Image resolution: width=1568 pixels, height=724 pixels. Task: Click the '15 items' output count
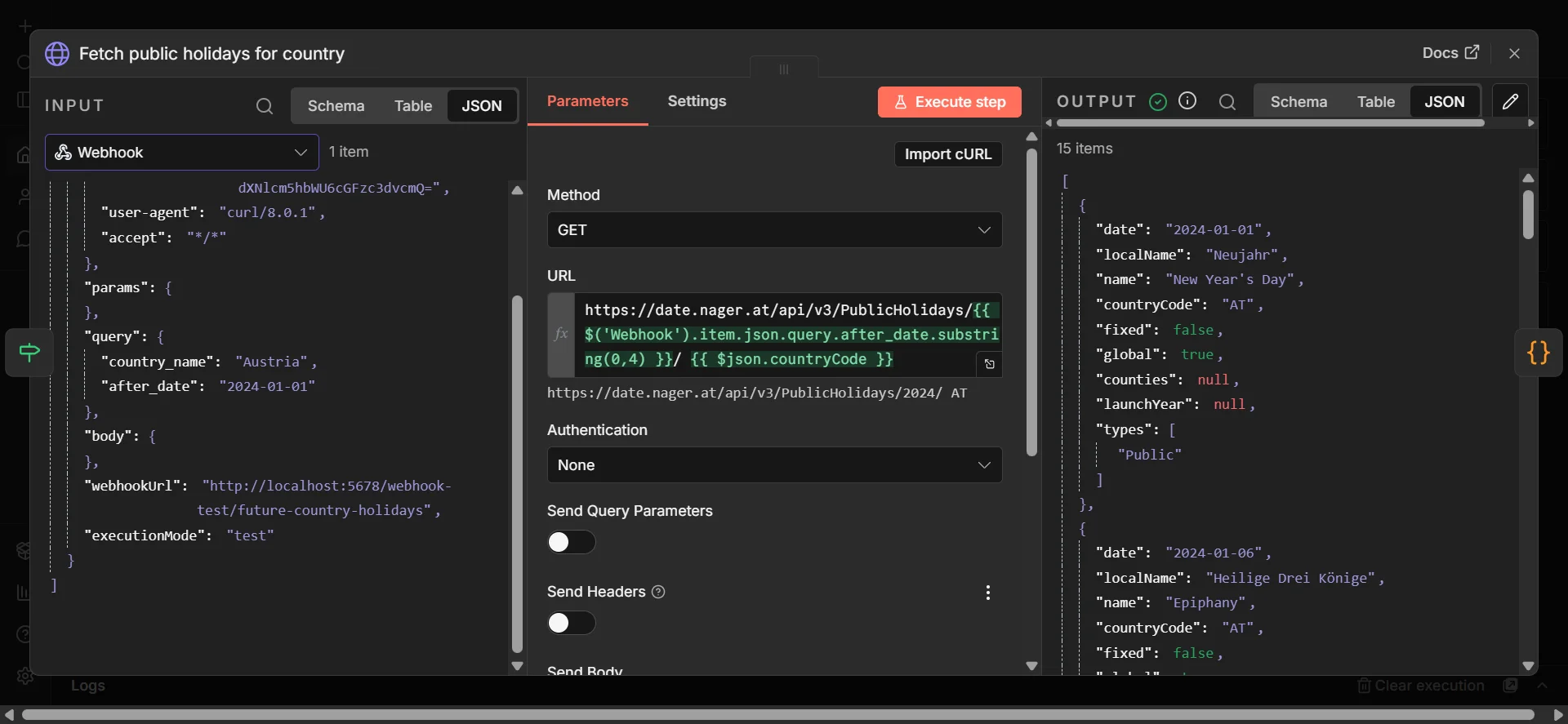(1085, 149)
